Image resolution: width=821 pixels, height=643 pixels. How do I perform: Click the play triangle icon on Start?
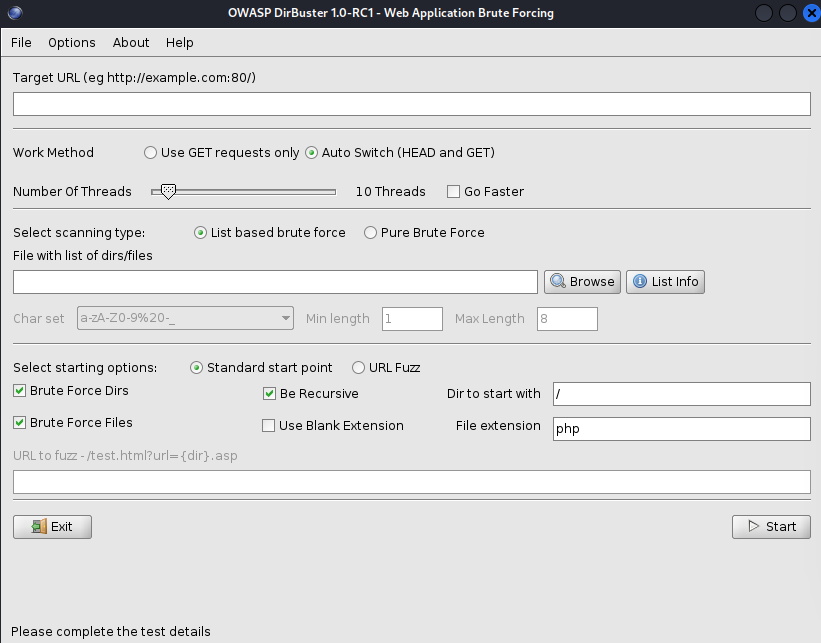coord(753,526)
